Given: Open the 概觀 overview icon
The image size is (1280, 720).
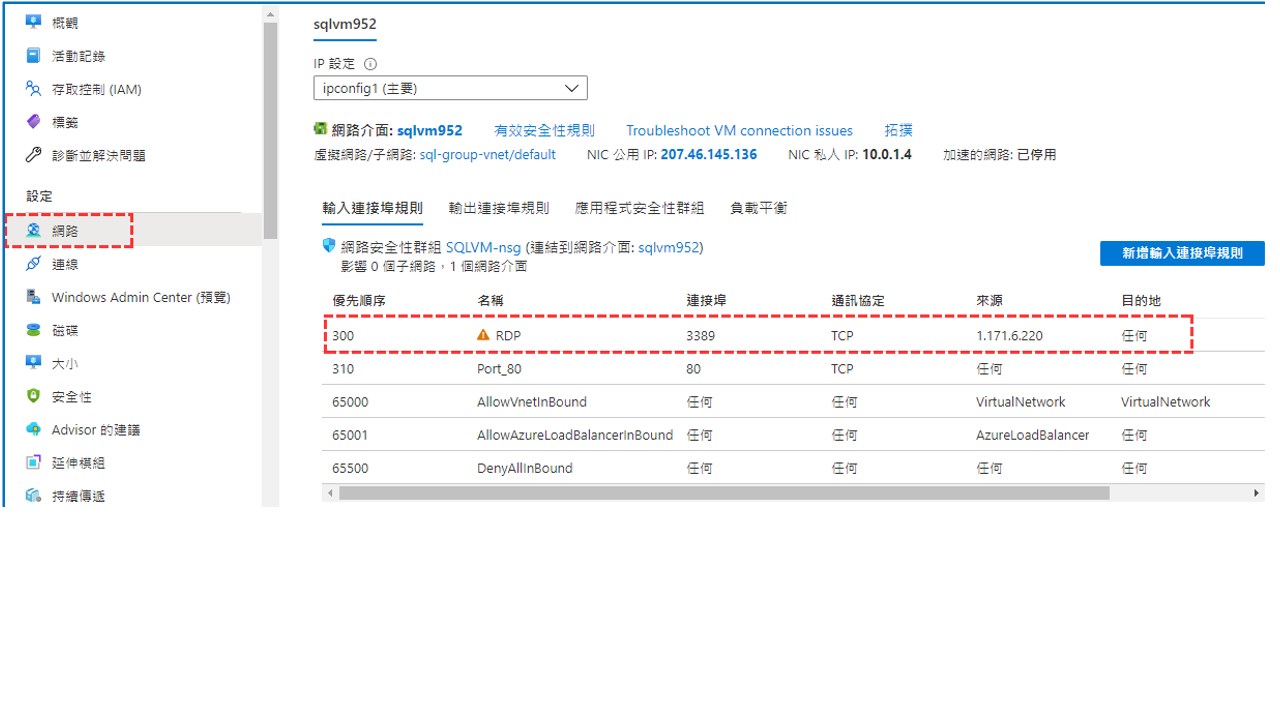Looking at the screenshot, I should pyautogui.click(x=34, y=23).
